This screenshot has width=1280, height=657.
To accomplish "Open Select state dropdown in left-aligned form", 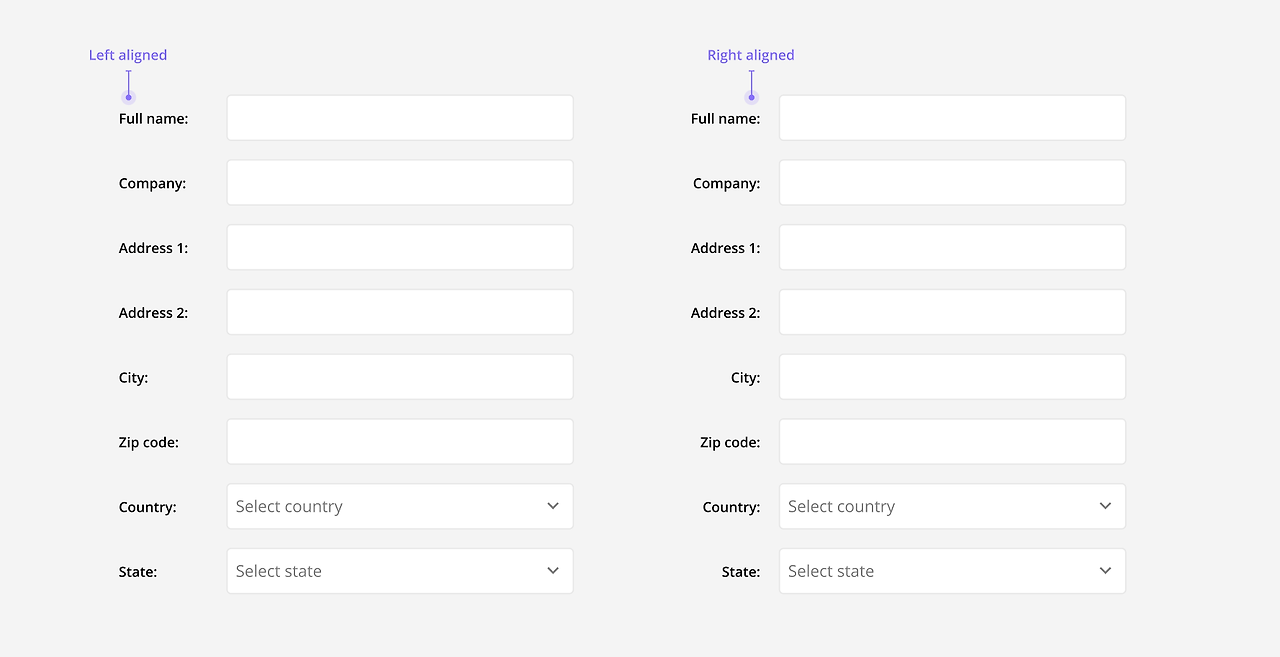I will click(400, 571).
